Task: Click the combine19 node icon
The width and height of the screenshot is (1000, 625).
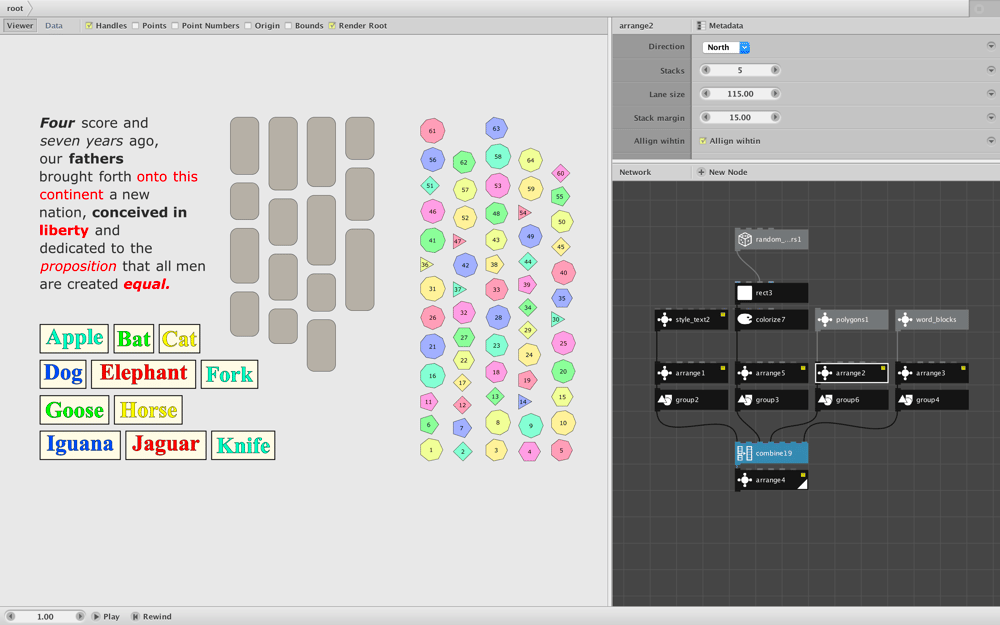Action: click(x=744, y=453)
